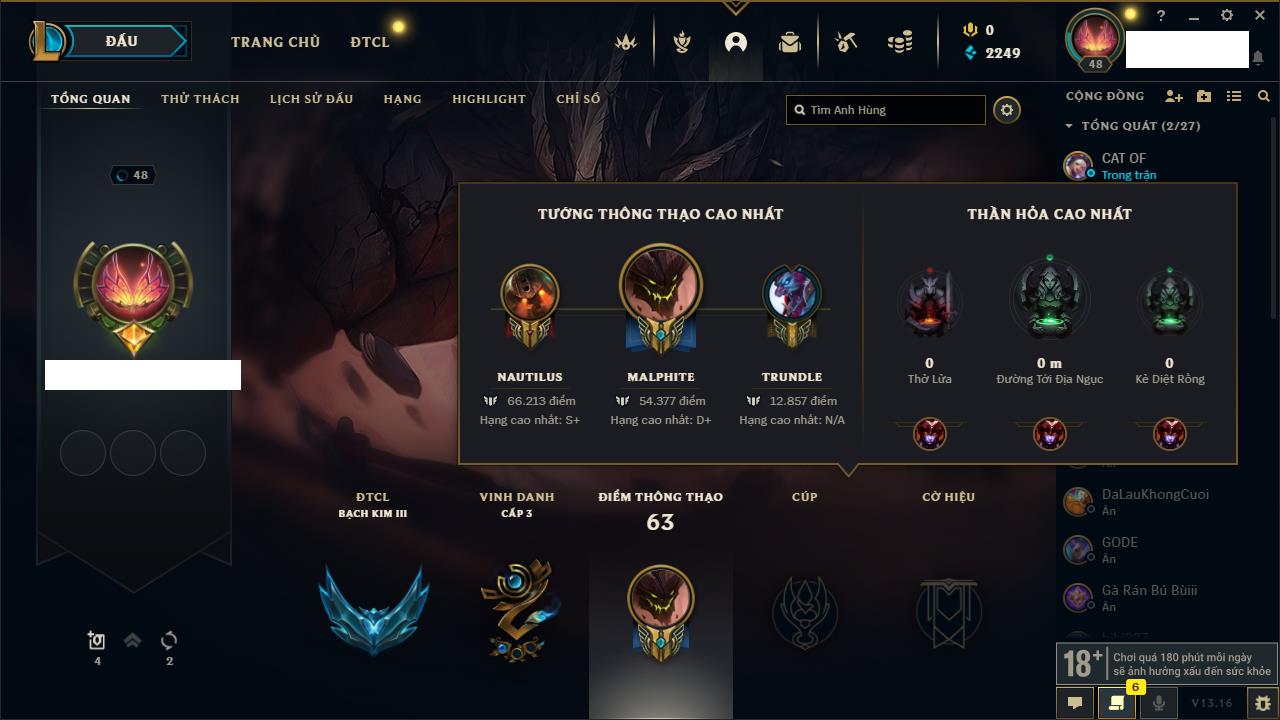Toggle the notification bell icon

tap(1257, 58)
